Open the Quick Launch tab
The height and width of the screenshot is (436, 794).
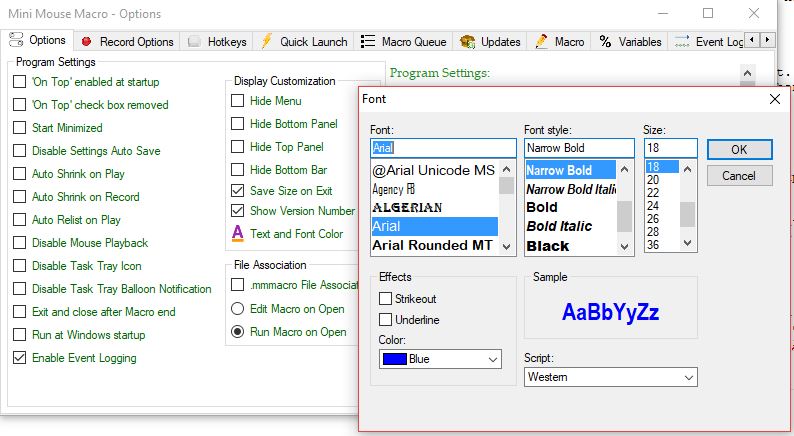pyautogui.click(x=304, y=42)
